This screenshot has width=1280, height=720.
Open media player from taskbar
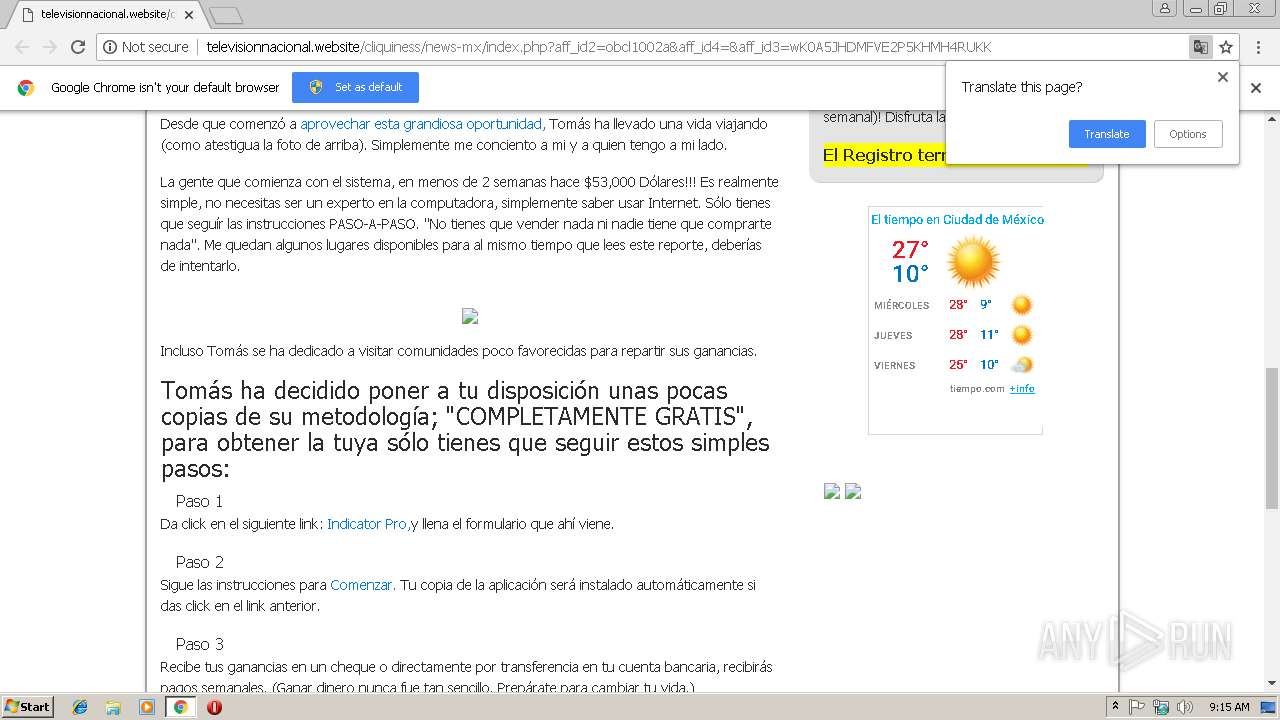pyautogui.click(x=147, y=707)
